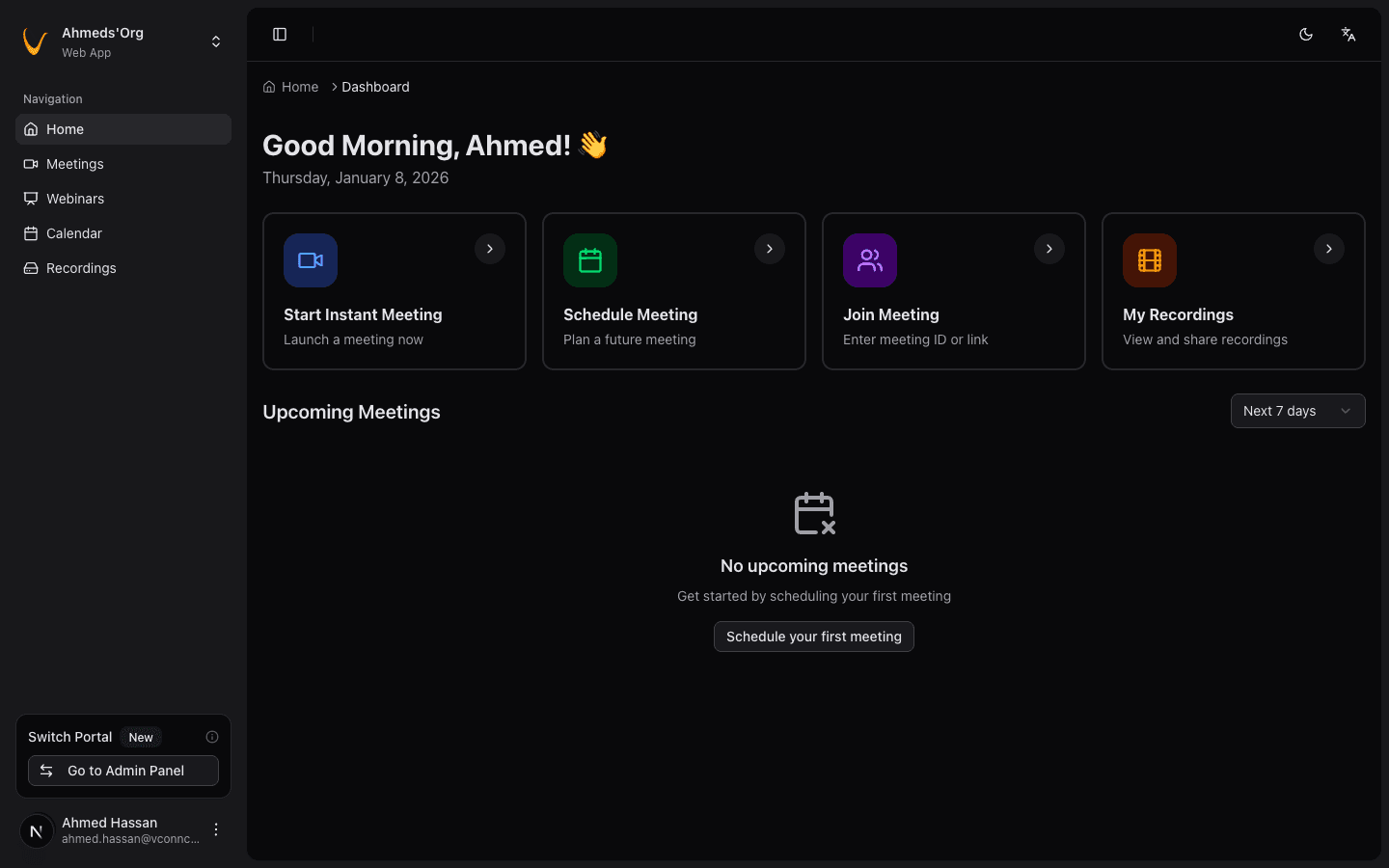Click the Switch Portal info icon
Screen dimensions: 1389x868
coord(212,737)
